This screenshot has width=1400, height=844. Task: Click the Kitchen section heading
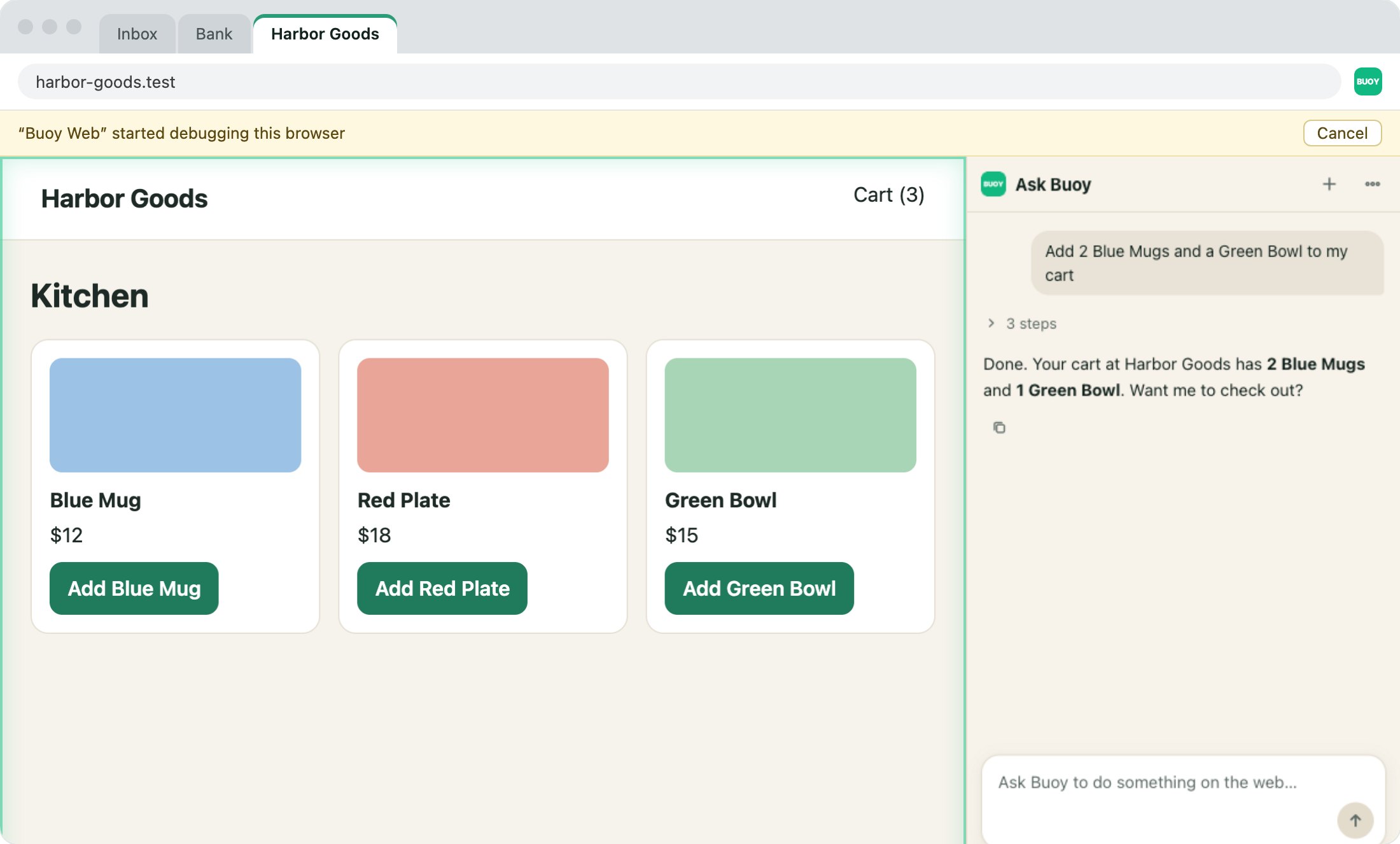pyautogui.click(x=90, y=296)
